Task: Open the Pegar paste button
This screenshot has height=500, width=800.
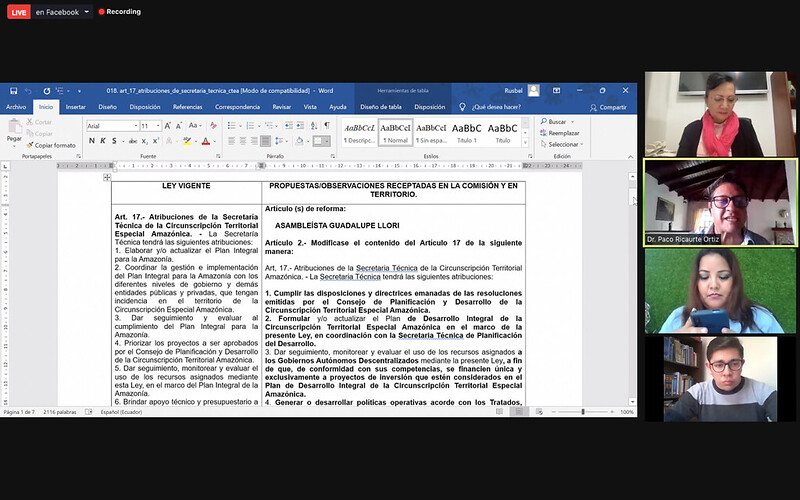Action: point(14,131)
